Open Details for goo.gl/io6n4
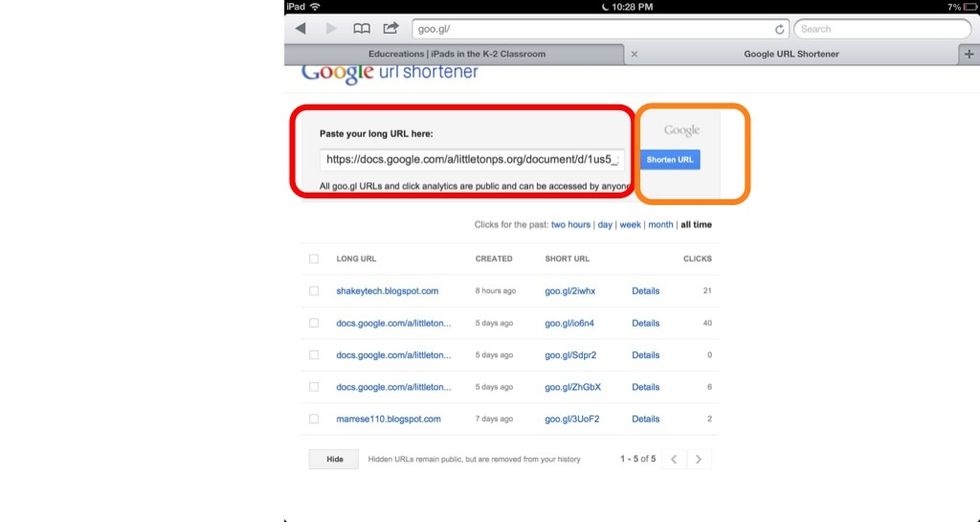 coord(646,323)
